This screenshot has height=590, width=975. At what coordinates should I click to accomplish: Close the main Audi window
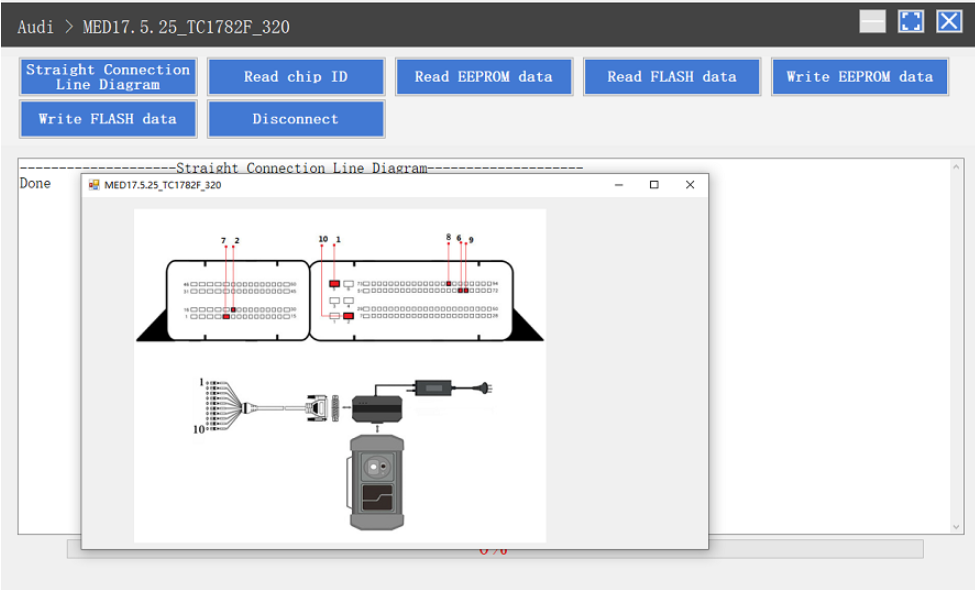950,22
